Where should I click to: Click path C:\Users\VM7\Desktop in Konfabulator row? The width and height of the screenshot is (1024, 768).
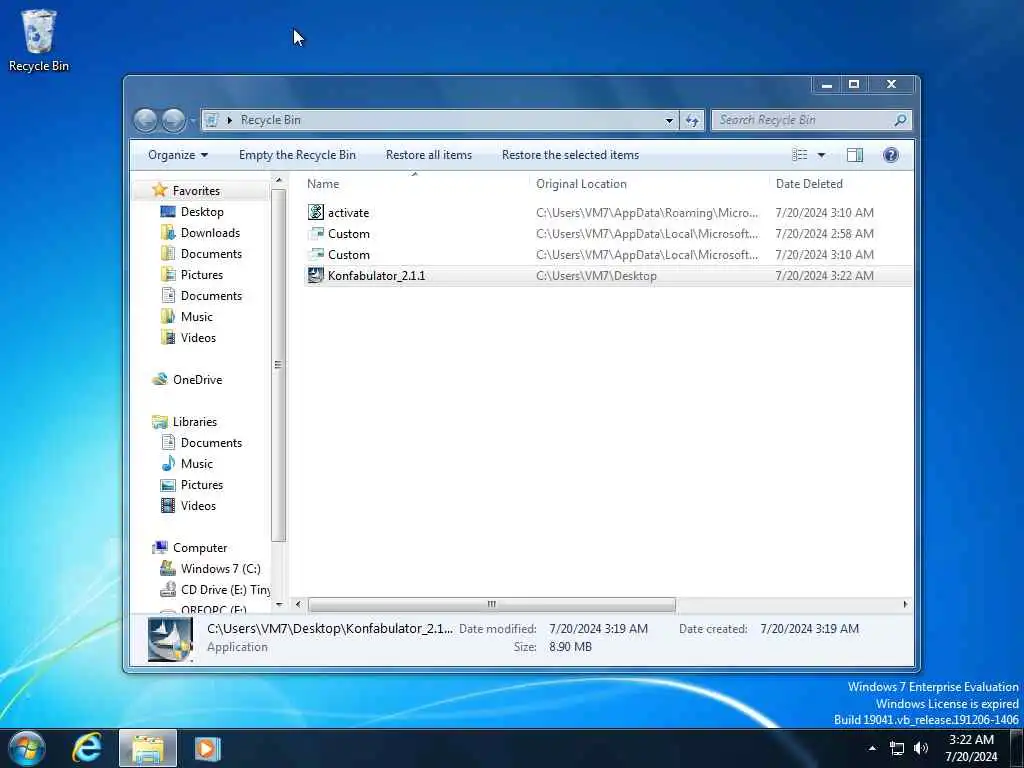coord(596,276)
